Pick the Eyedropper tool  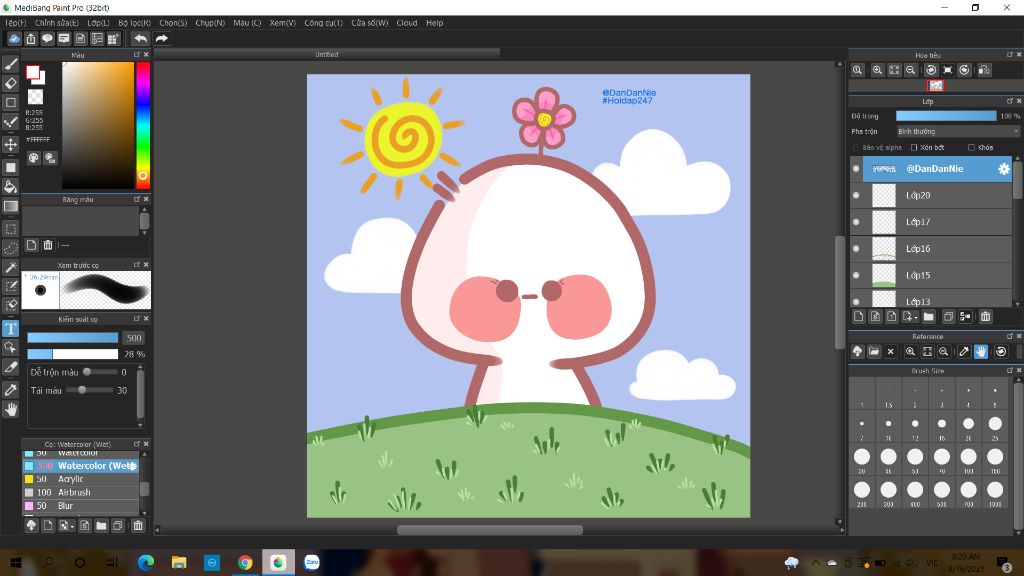[x=11, y=389]
